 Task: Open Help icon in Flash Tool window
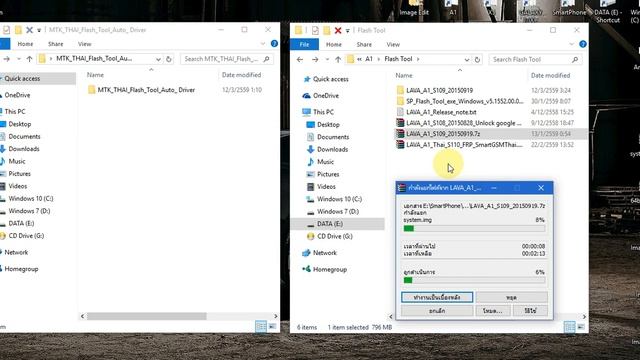583,44
